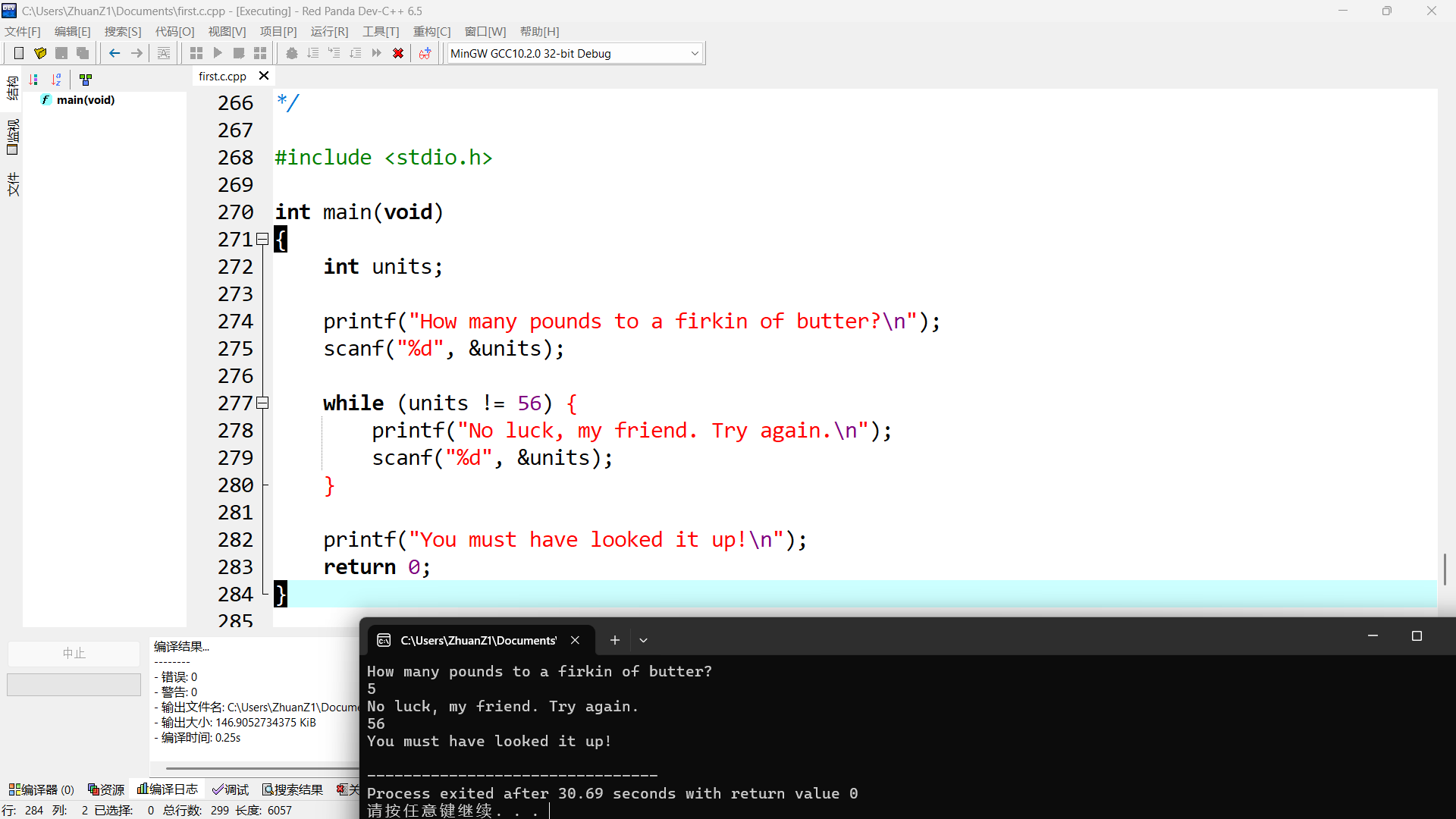This screenshot has width=1456, height=819.
Task: Switch to the 调试 debug tab
Action: tap(231, 789)
